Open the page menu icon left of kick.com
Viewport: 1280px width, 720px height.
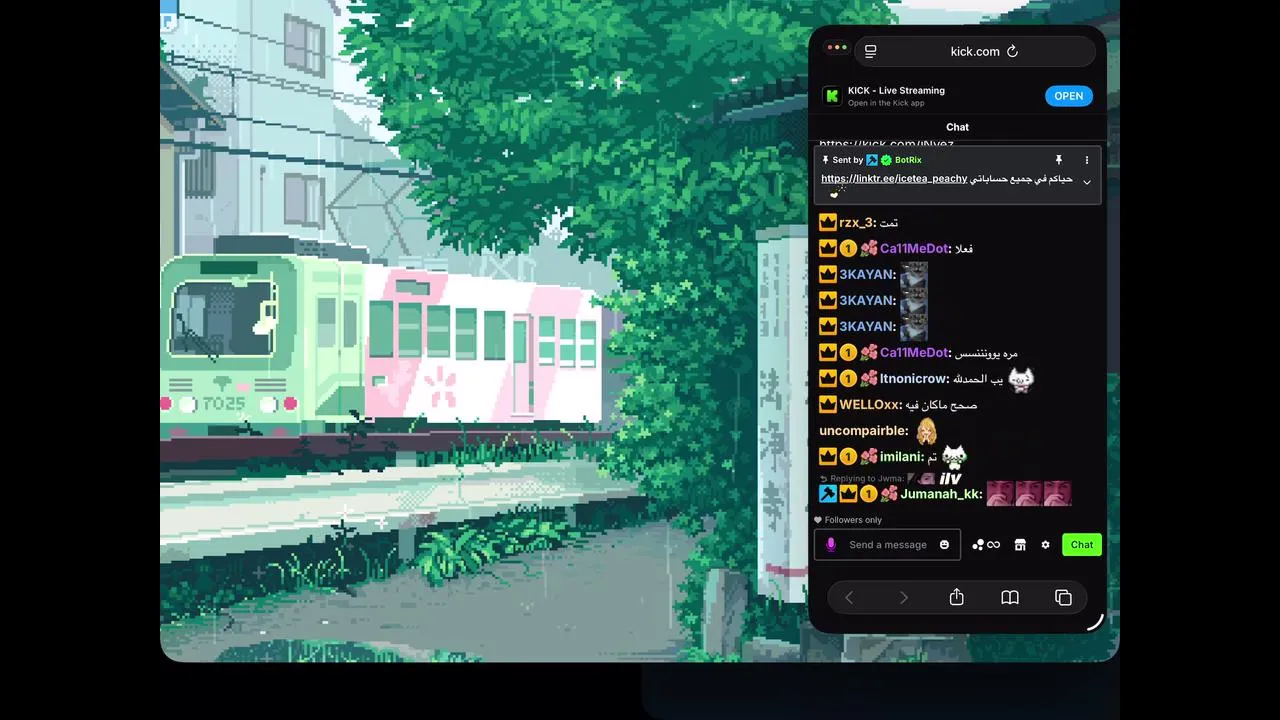coord(870,51)
